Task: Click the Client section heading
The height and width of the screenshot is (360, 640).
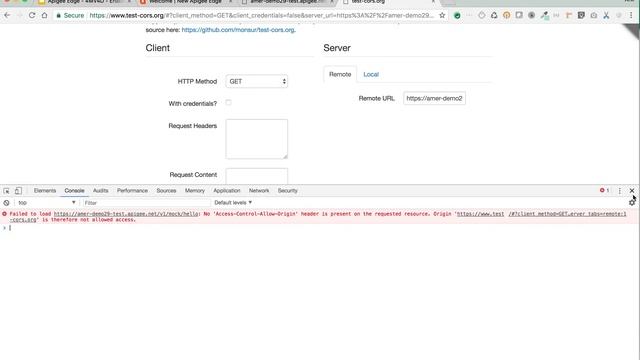Action: [x=158, y=48]
